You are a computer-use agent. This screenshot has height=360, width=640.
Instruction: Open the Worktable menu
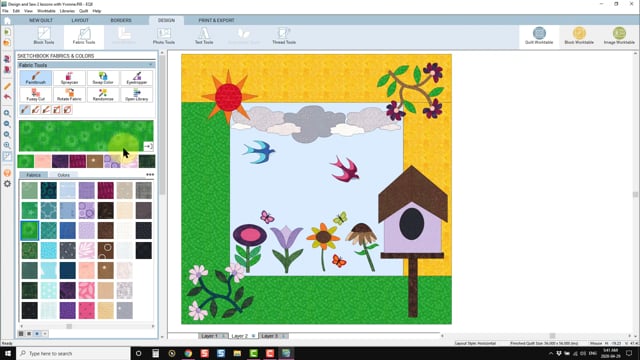click(46, 11)
